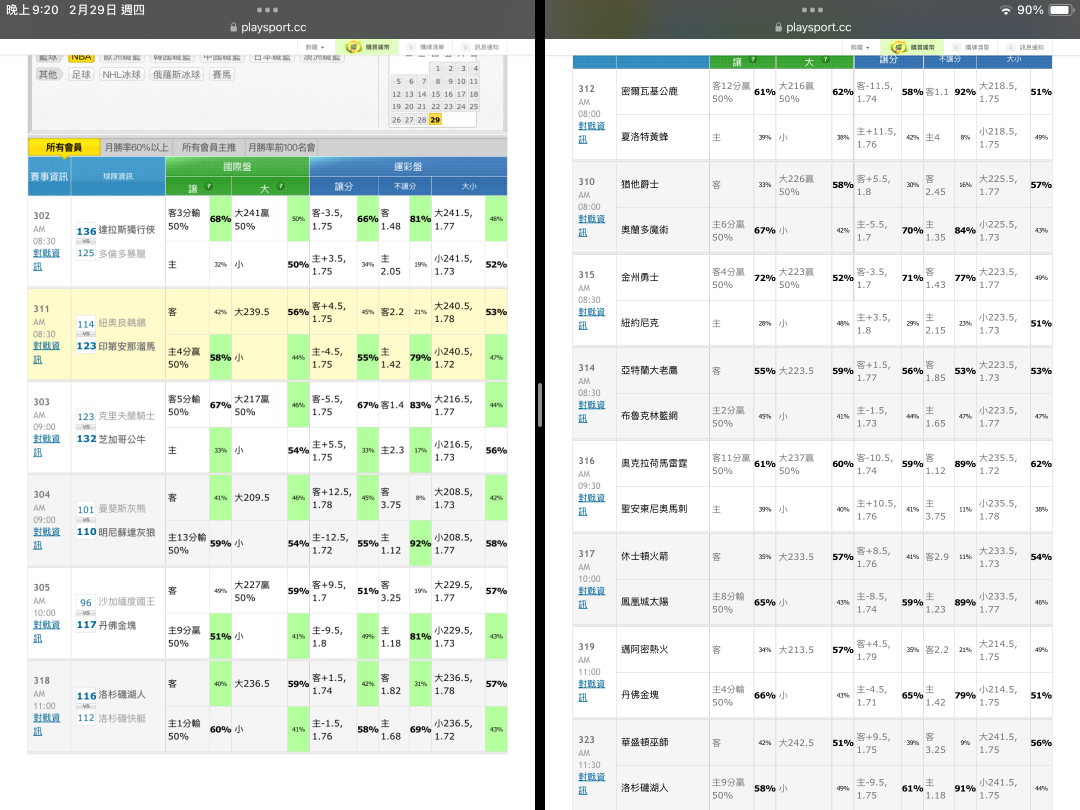Screen dimensions: 1080x810
Task: Open 對戰資訊 link for game 302
Action: (x=46, y=260)
